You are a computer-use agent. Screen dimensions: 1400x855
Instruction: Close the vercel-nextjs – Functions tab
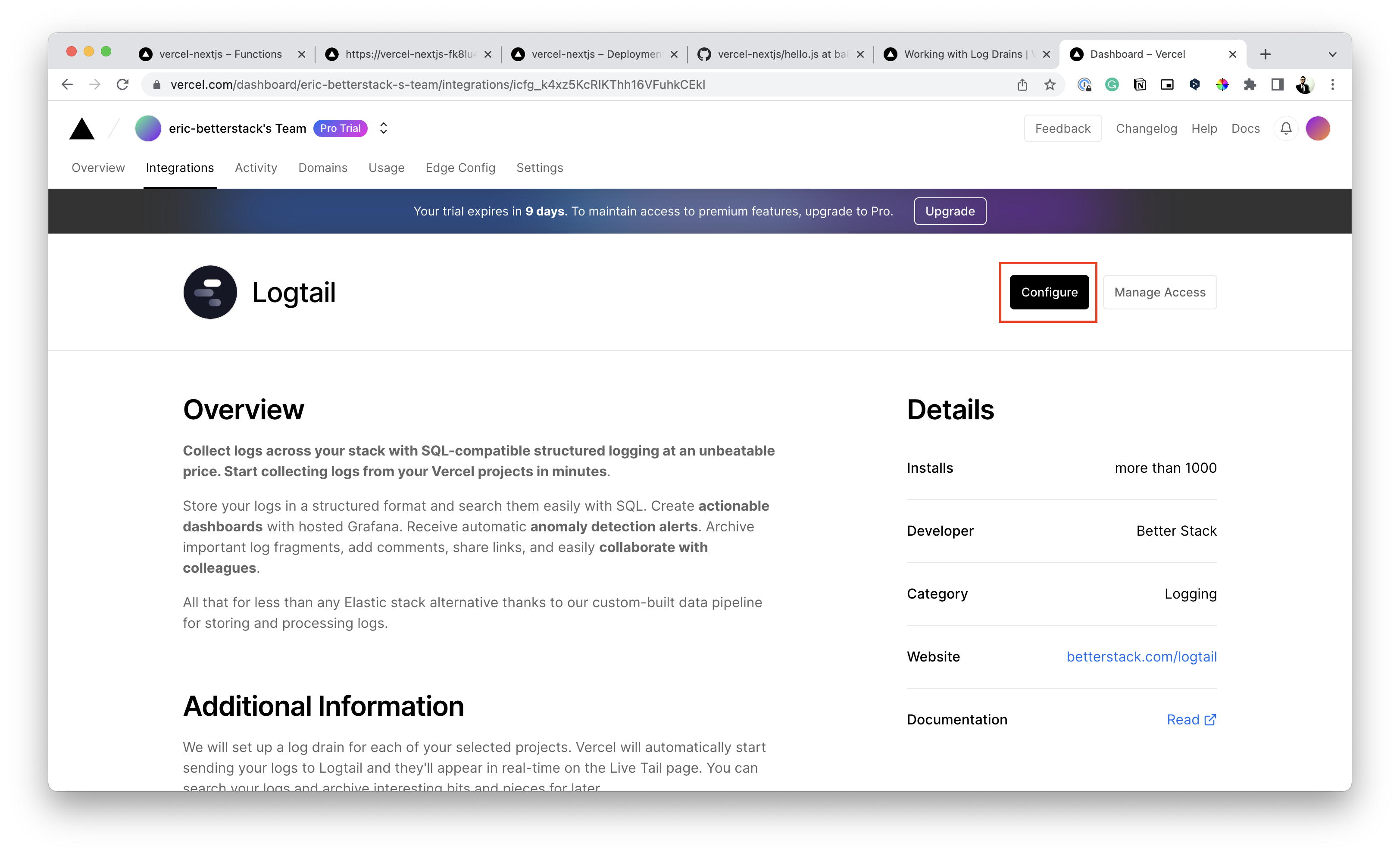tap(302, 55)
